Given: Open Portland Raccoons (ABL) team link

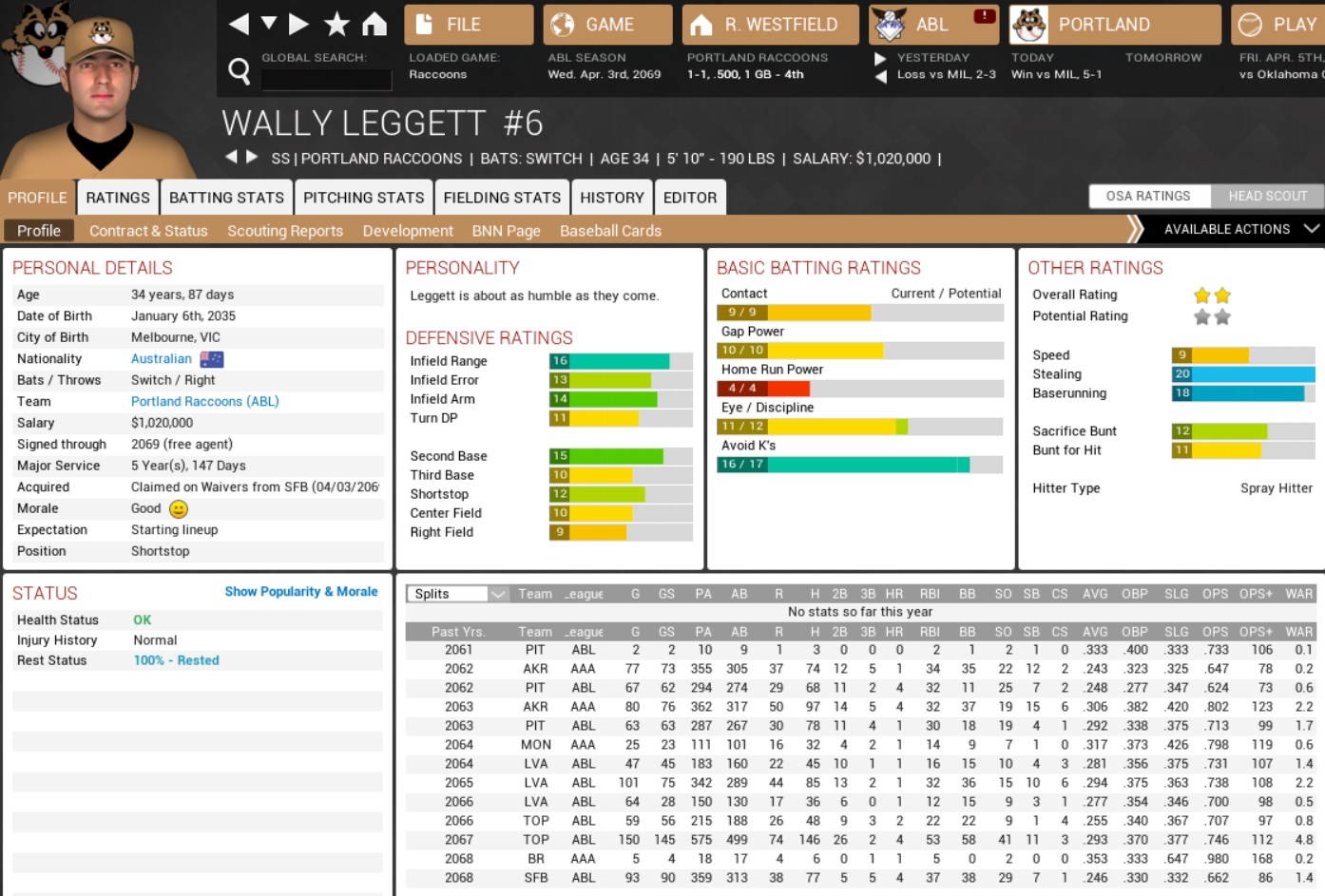Looking at the screenshot, I should (204, 401).
